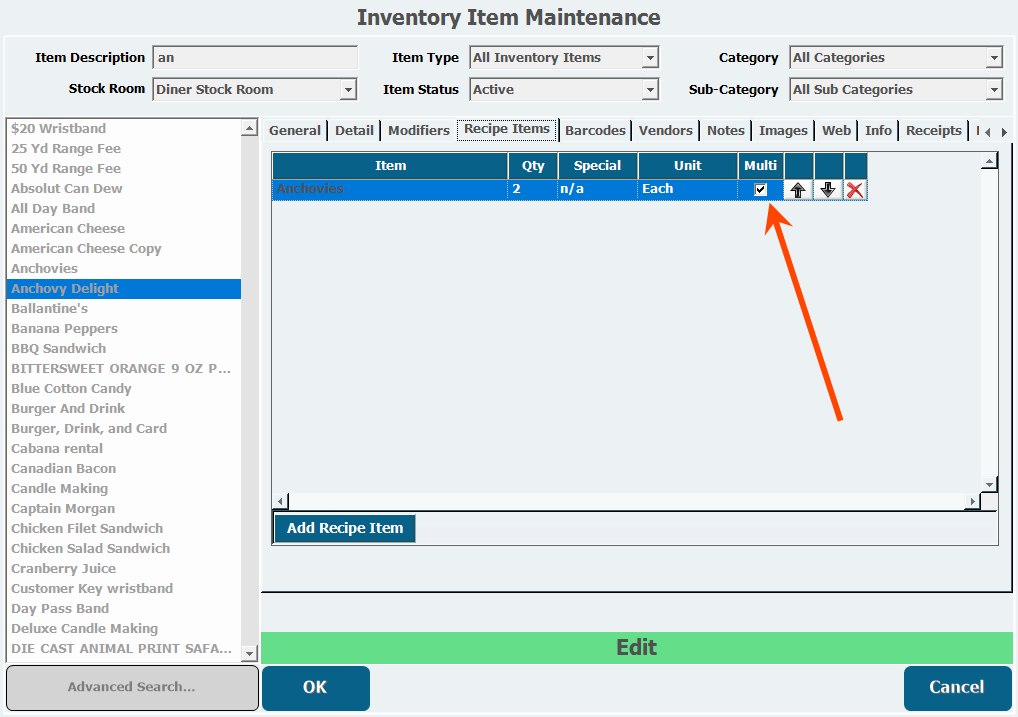Open the Vendors tab

point(665,130)
